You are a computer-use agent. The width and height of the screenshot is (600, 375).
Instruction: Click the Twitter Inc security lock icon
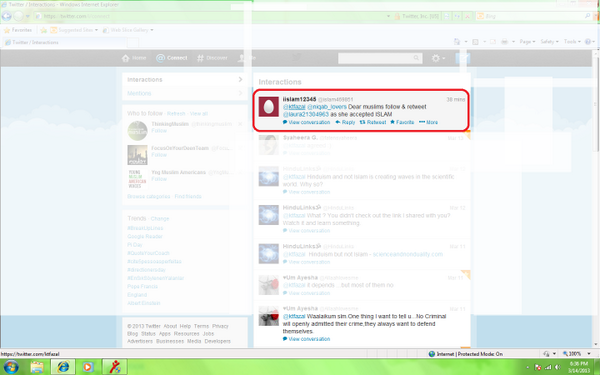pos(397,16)
